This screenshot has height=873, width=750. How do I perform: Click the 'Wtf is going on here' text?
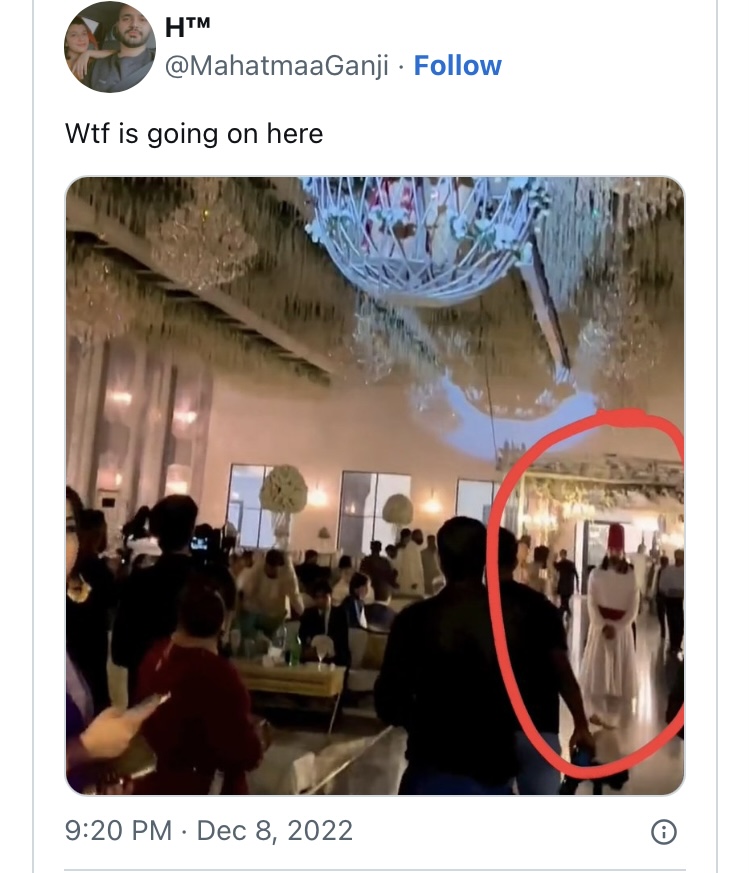click(x=194, y=133)
